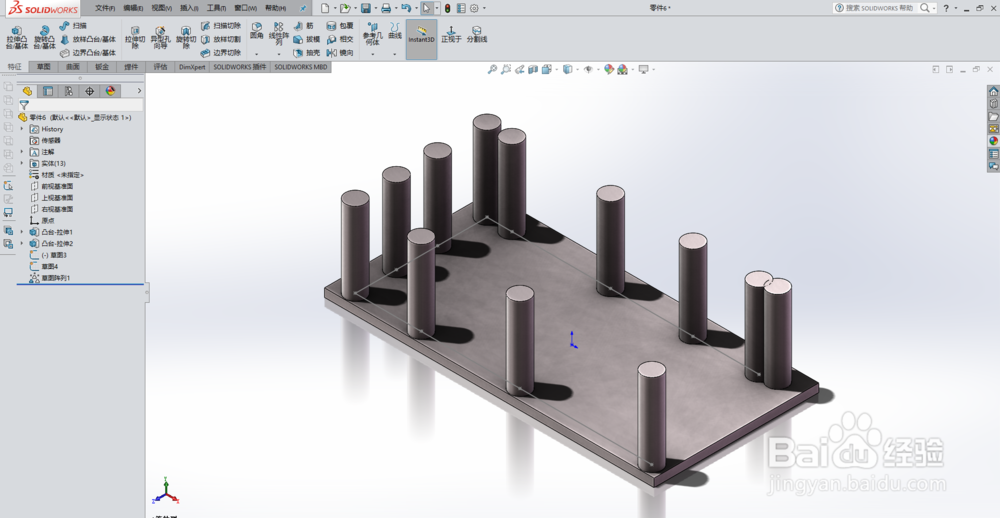Click the 包覆 wrap tool
Viewport: 1000px width, 518px height.
[x=340, y=26]
